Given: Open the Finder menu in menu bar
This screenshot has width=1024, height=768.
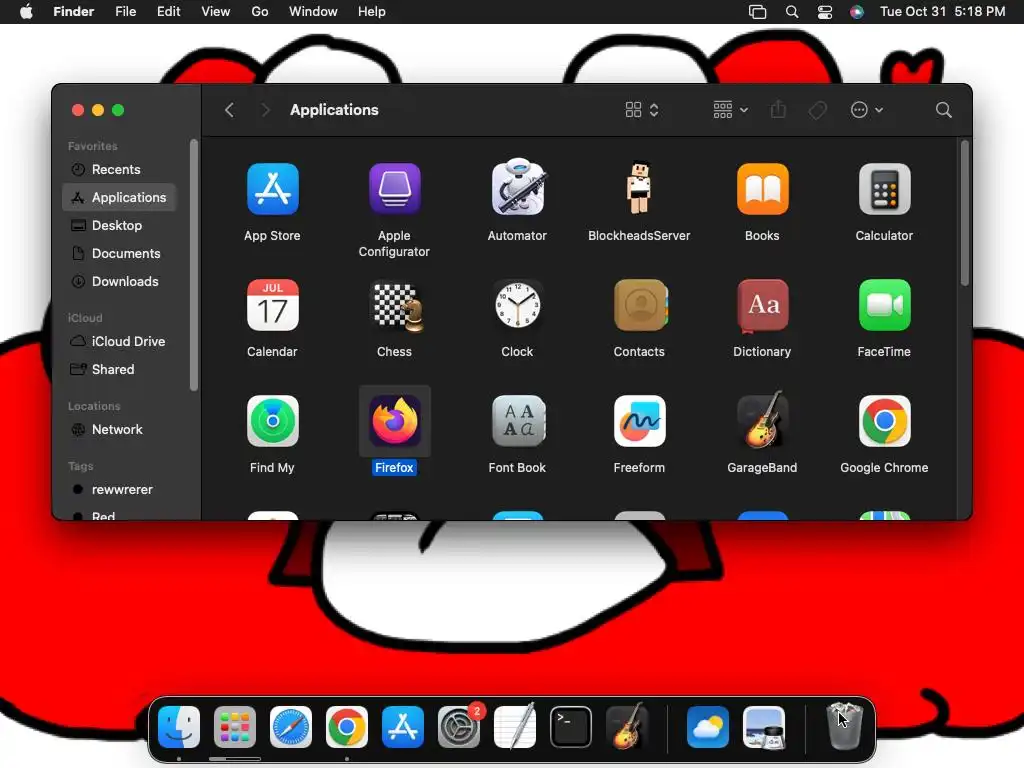Looking at the screenshot, I should coord(73,12).
